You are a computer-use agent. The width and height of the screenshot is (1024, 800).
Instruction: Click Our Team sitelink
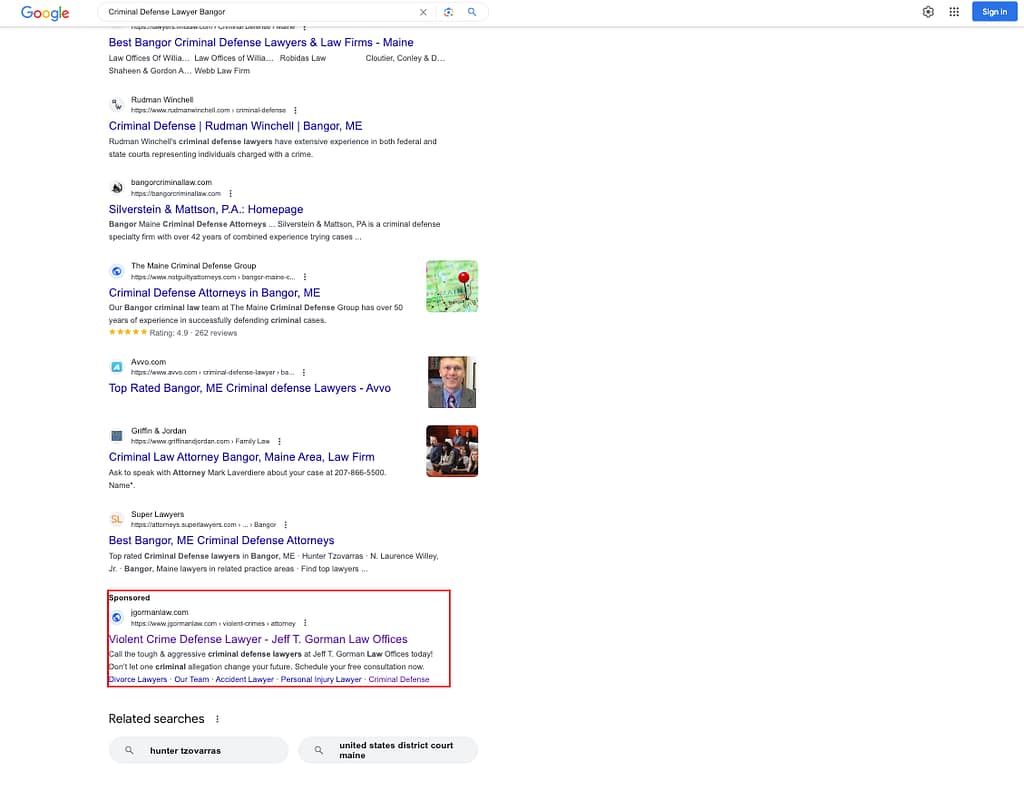tap(191, 680)
